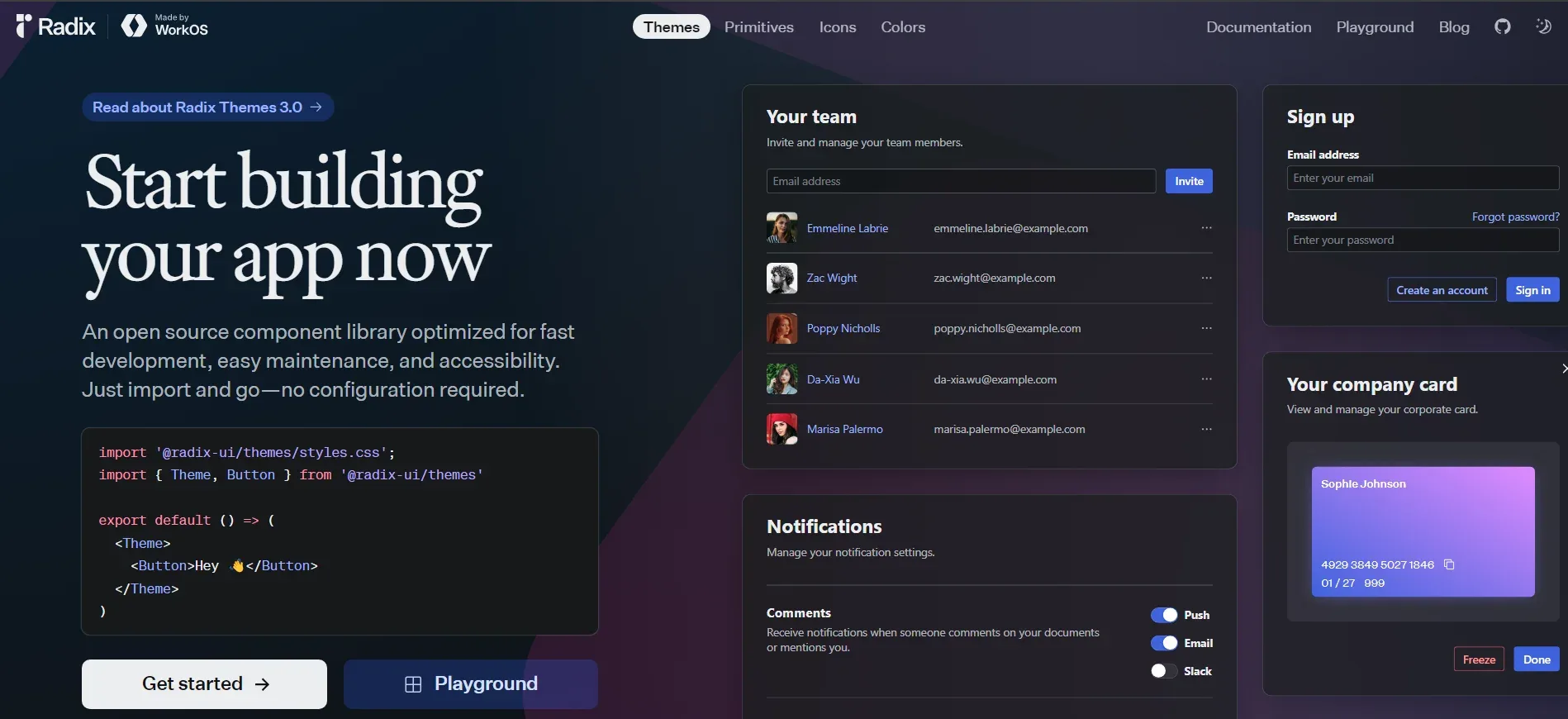Select the Themes tab
Viewport: 1568px width, 719px height.
click(672, 26)
